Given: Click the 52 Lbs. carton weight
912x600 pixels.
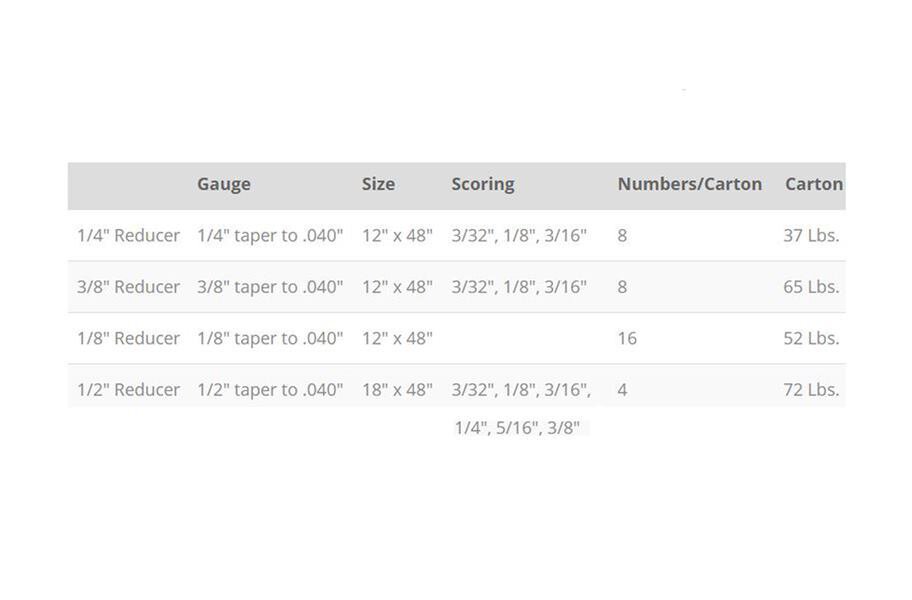Looking at the screenshot, I should click(x=811, y=338).
